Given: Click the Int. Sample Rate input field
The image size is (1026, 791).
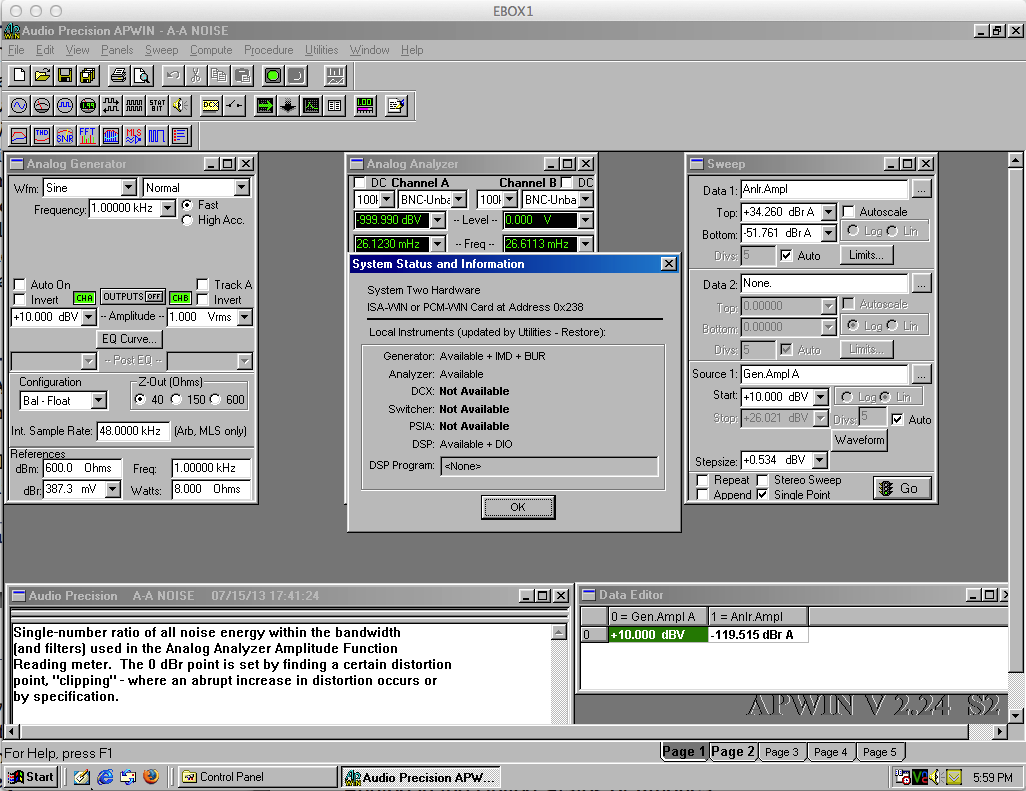Looking at the screenshot, I should pyautogui.click(x=133, y=431).
